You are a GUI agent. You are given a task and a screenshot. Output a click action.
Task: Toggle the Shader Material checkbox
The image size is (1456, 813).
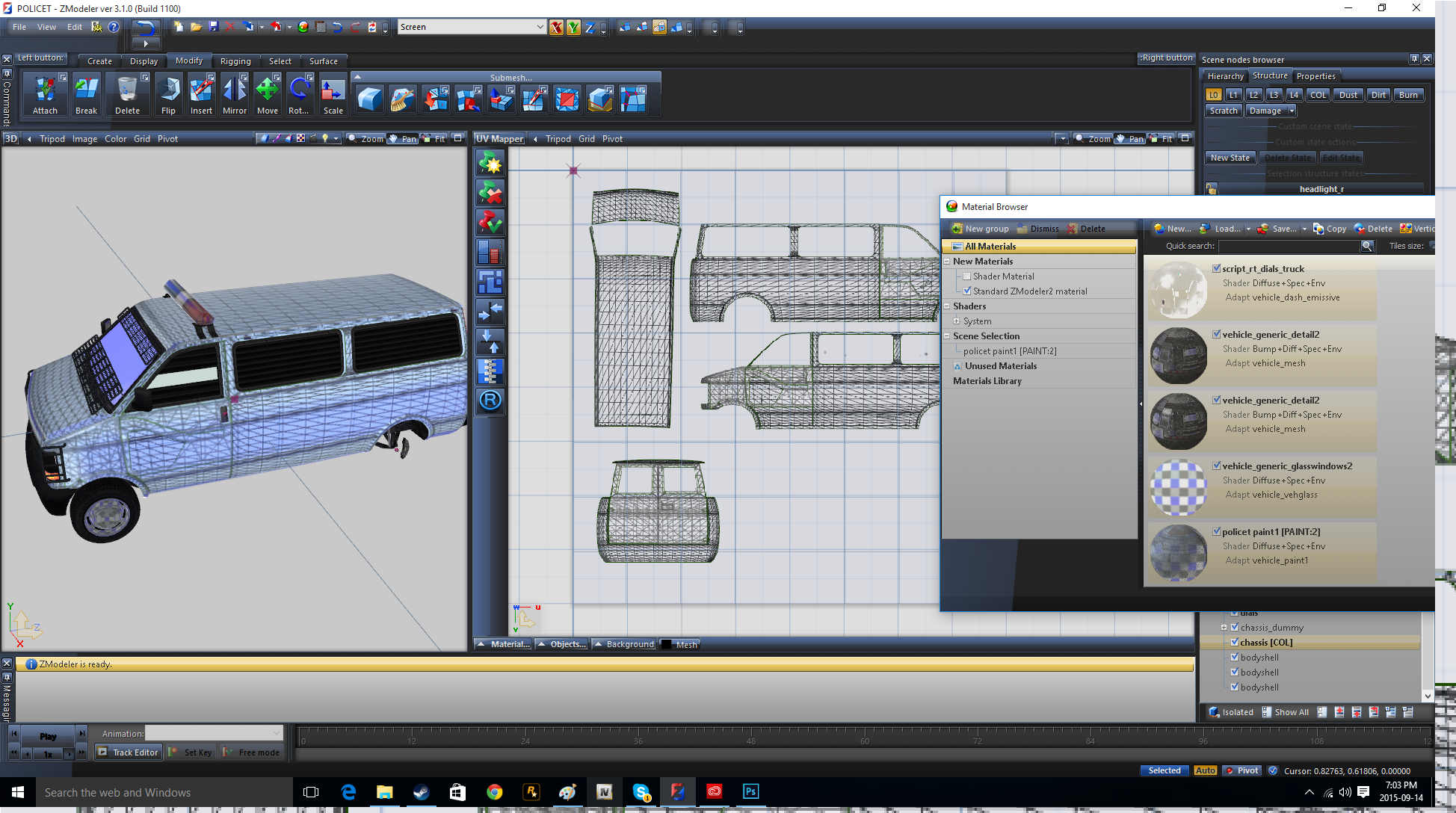tap(966, 276)
